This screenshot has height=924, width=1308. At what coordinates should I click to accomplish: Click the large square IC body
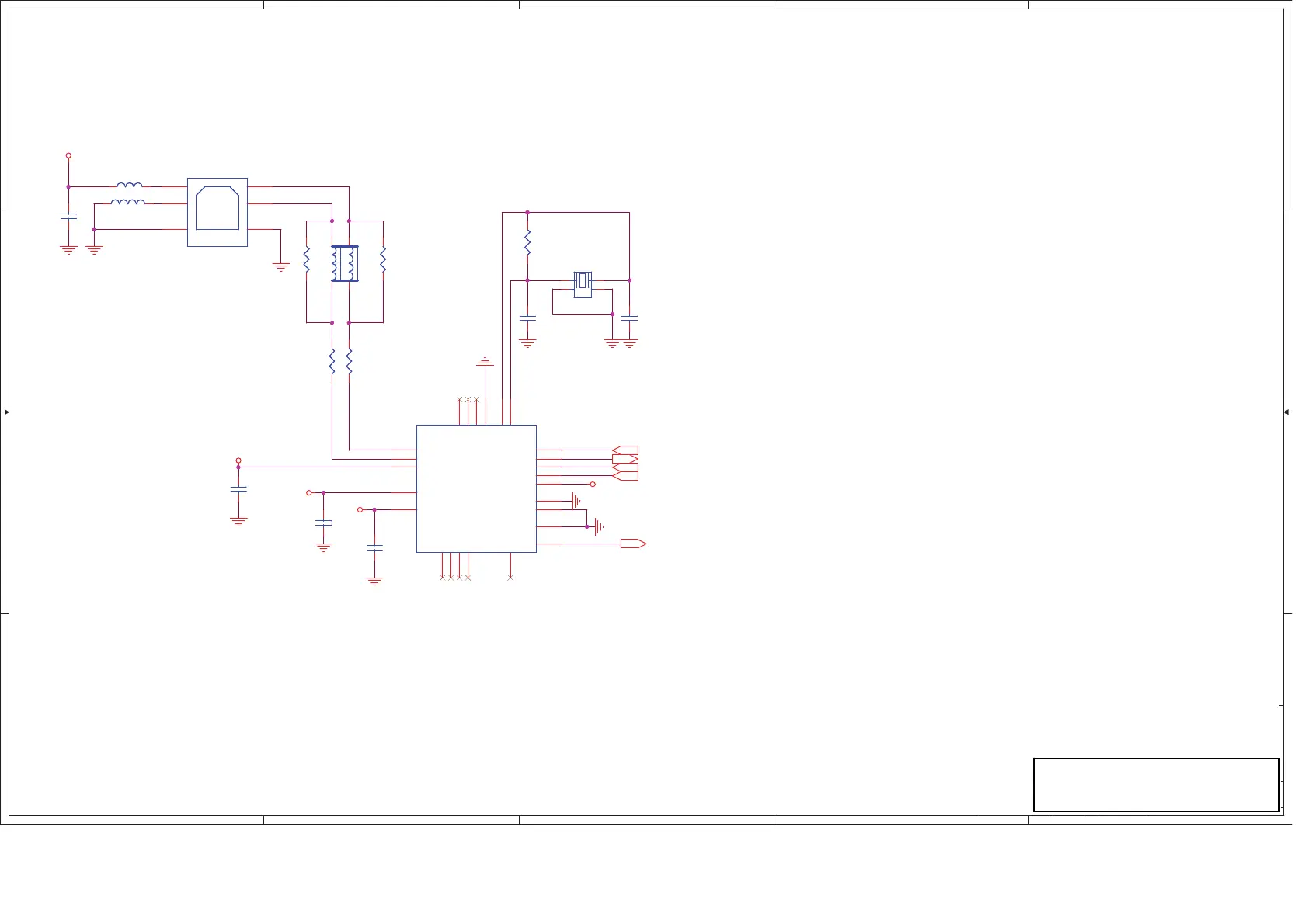(x=476, y=488)
